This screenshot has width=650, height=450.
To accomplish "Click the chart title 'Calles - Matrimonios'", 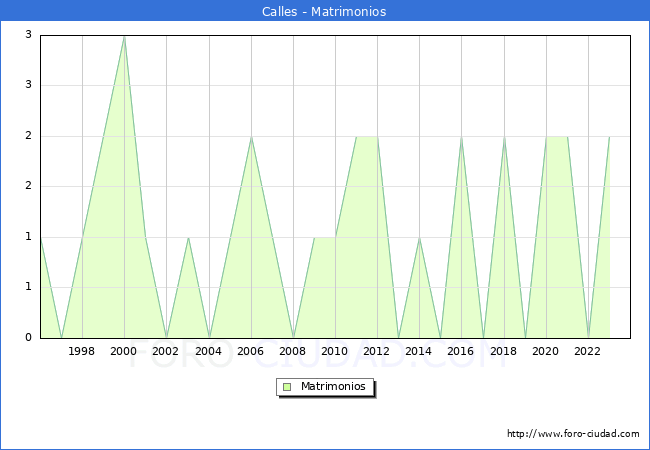I will [324, 12].
